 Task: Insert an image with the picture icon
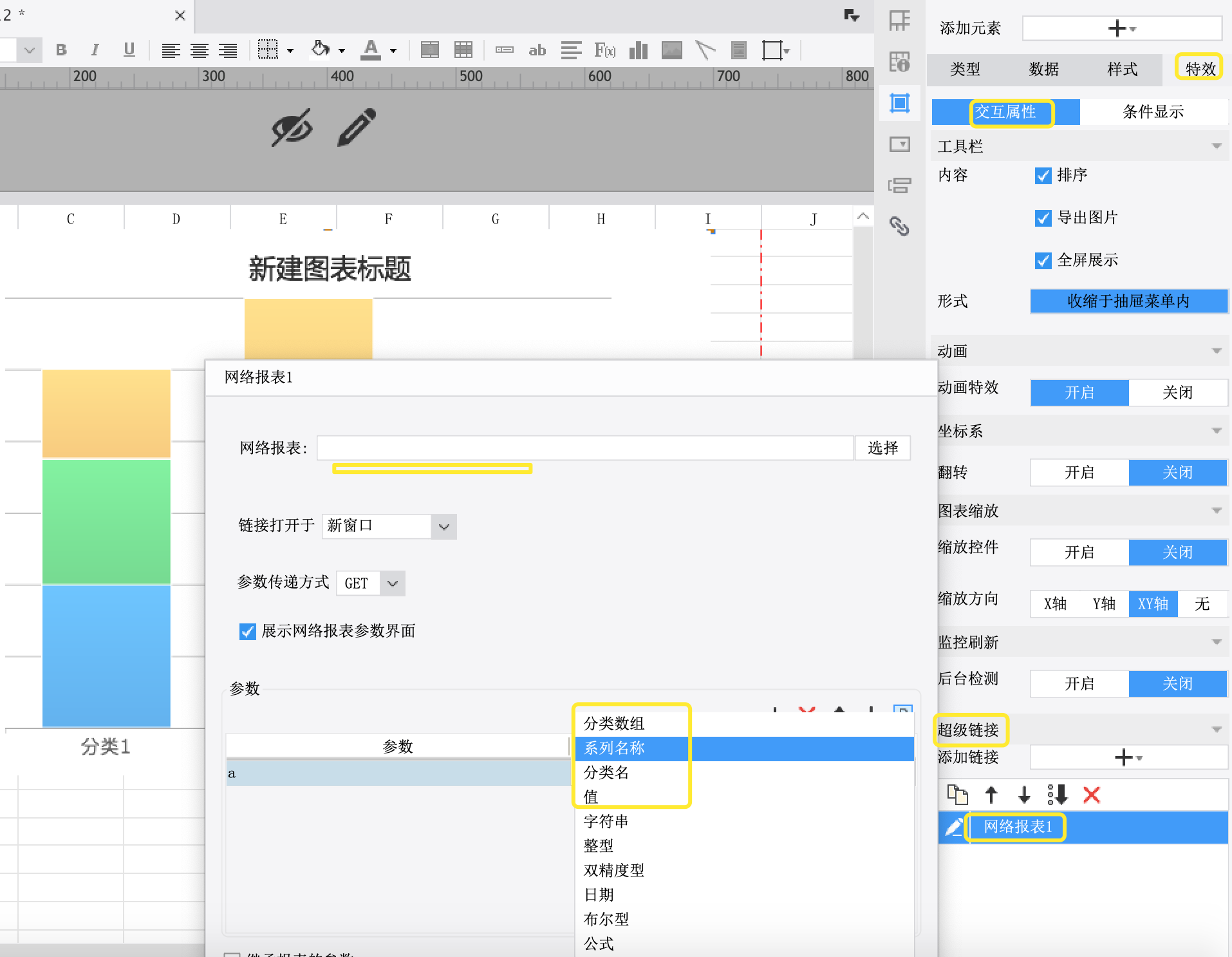tap(672, 50)
